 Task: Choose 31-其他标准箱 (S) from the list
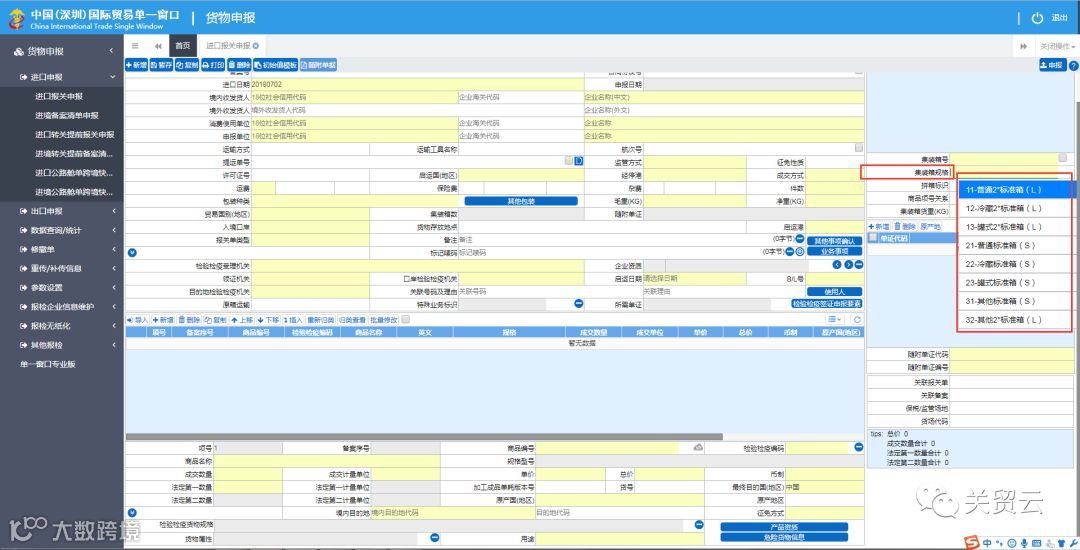tap(1014, 301)
